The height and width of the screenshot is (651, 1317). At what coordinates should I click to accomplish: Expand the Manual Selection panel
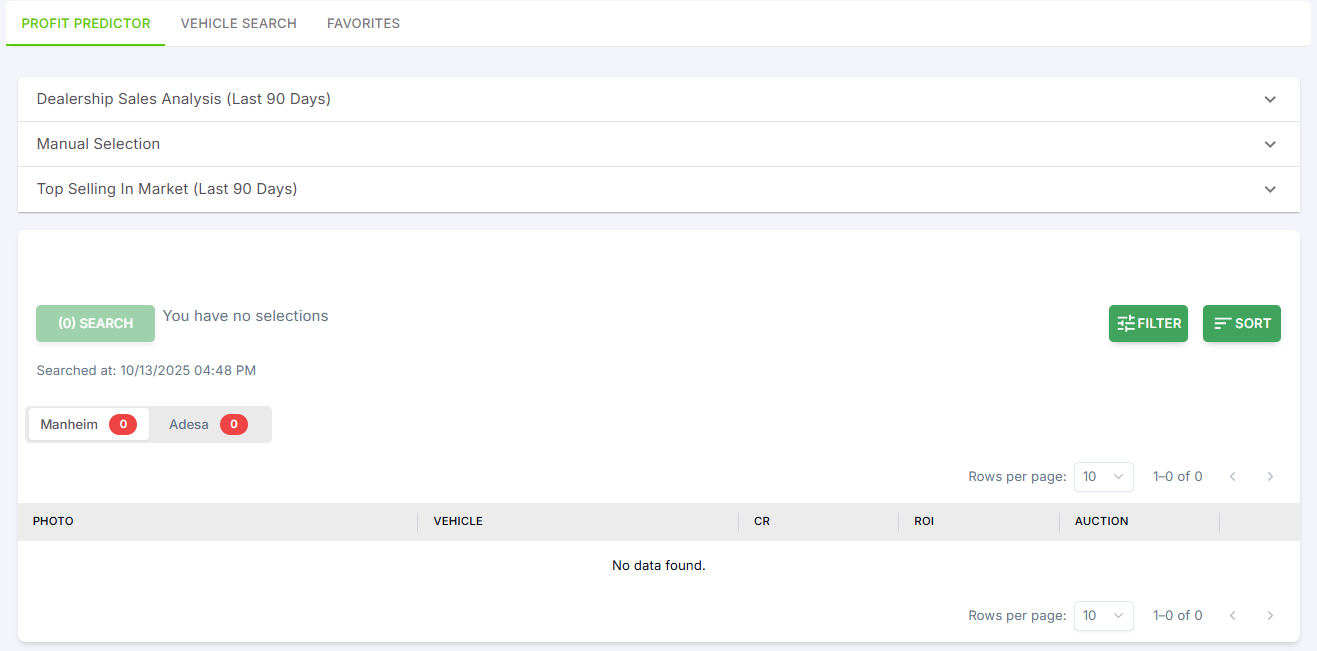click(658, 144)
